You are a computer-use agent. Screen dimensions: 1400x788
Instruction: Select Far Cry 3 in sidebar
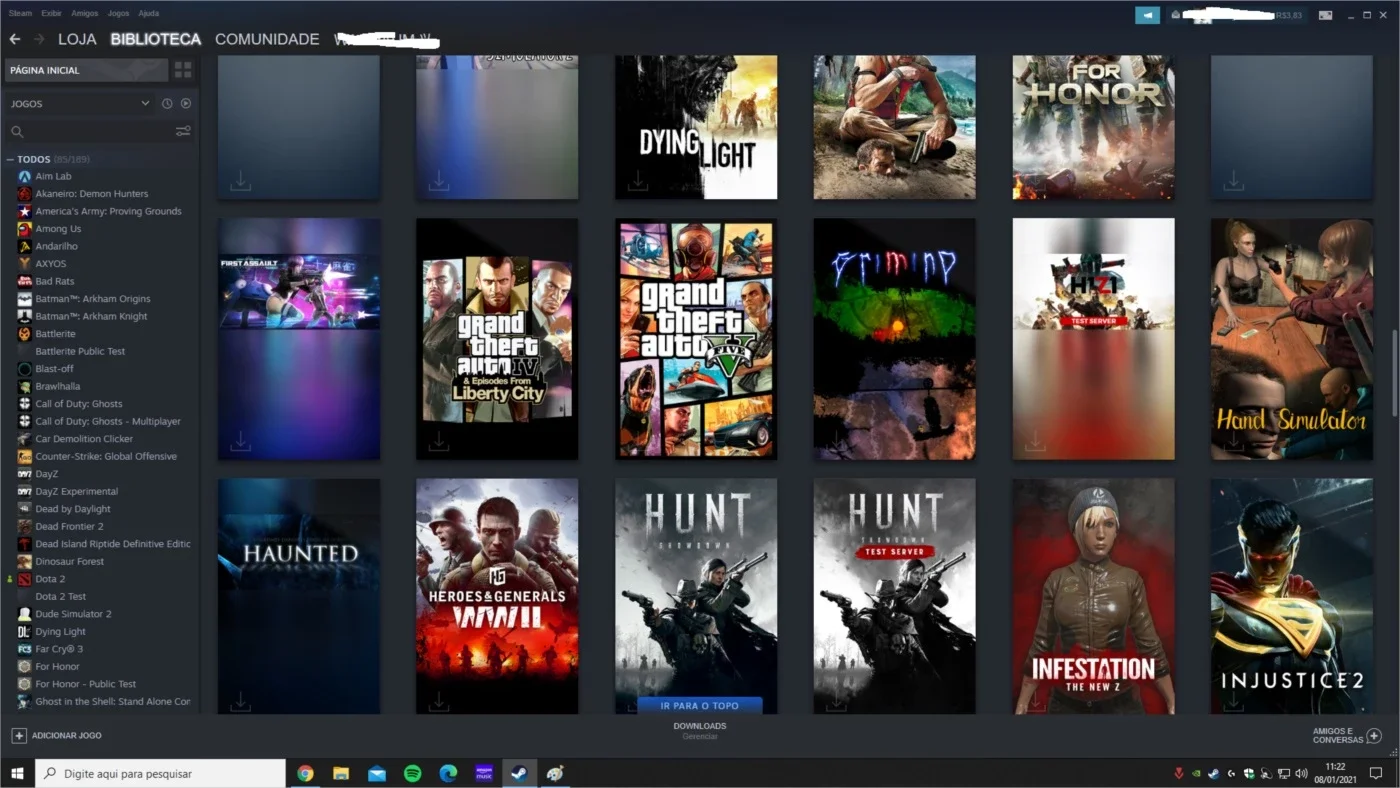(59, 649)
